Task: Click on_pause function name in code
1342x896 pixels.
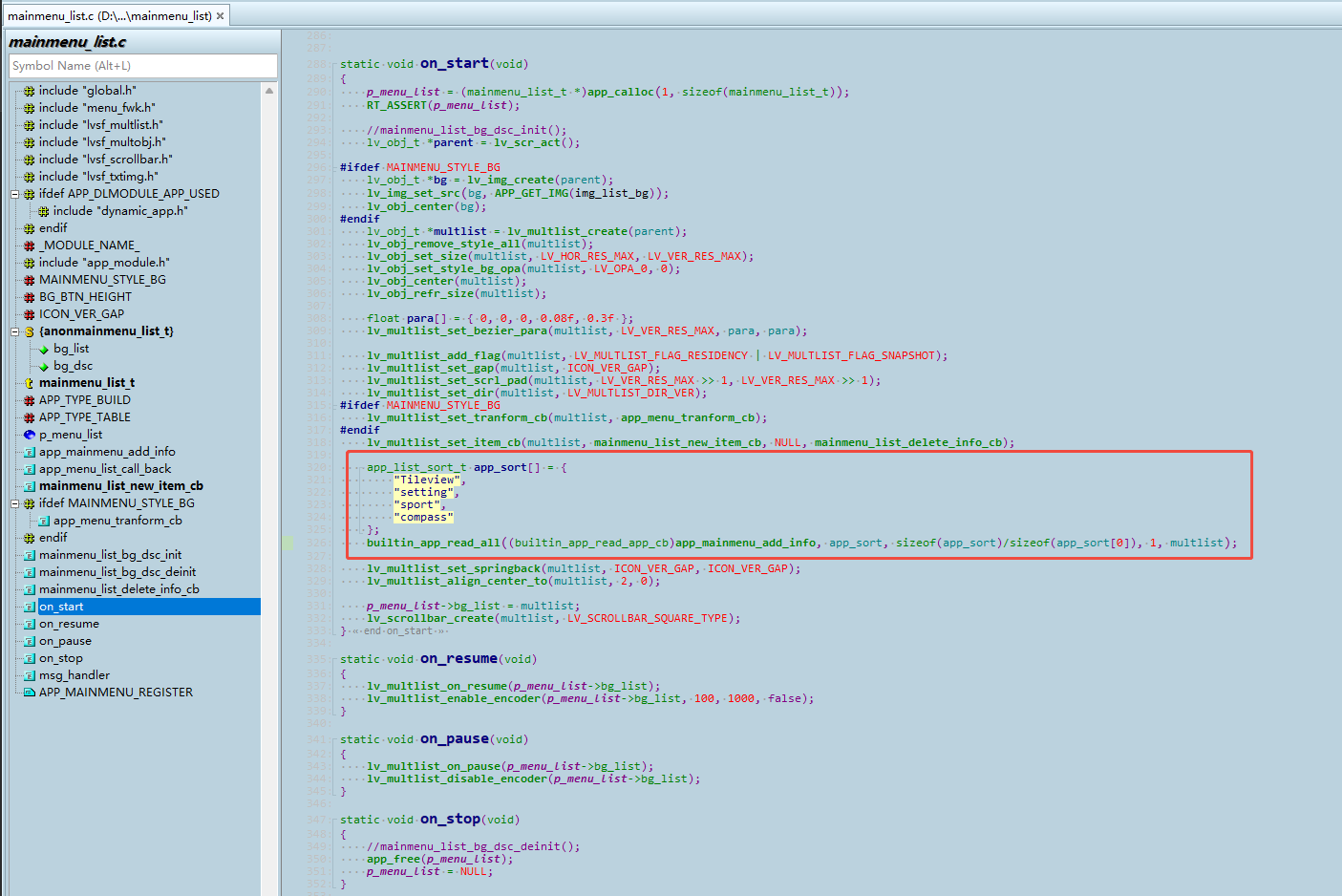Action: coord(455,738)
